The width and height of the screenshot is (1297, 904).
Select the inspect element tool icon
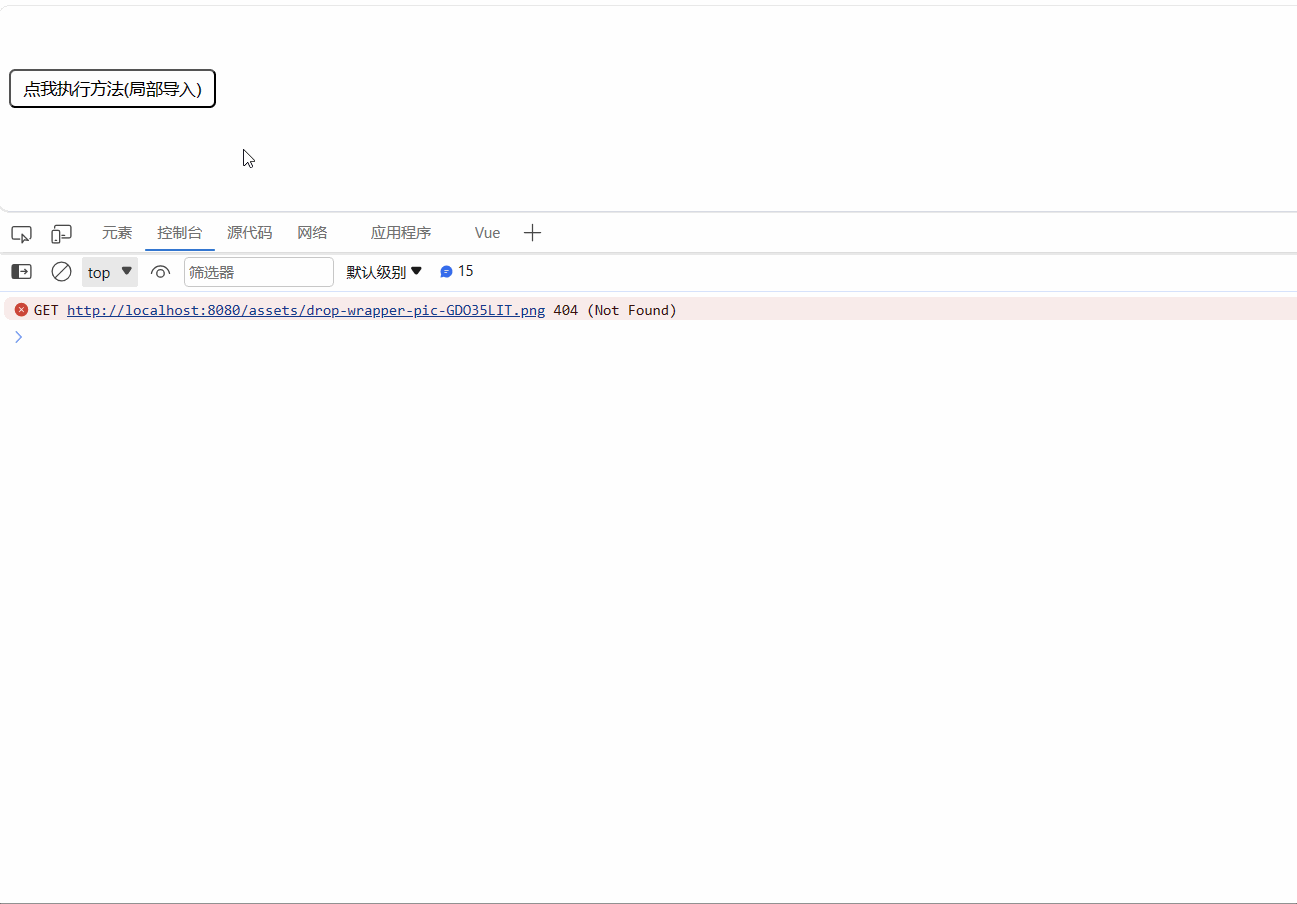click(21, 233)
